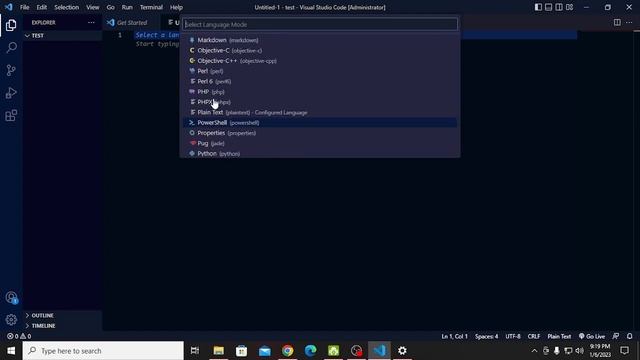The image size is (640, 360).
Task: Select PHPX language mode
Action: tap(320, 102)
